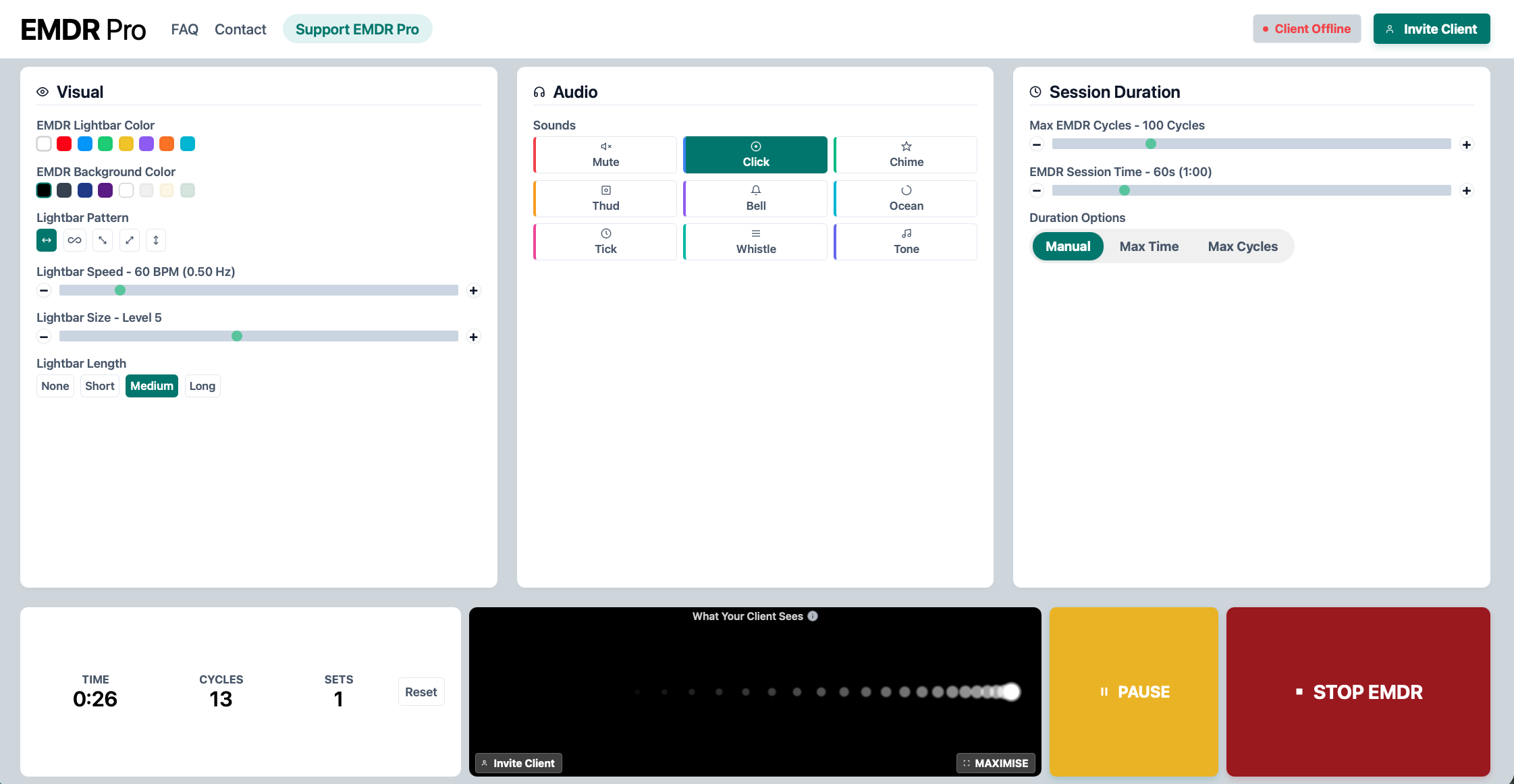Decrease lightbar size with minus button

point(44,337)
